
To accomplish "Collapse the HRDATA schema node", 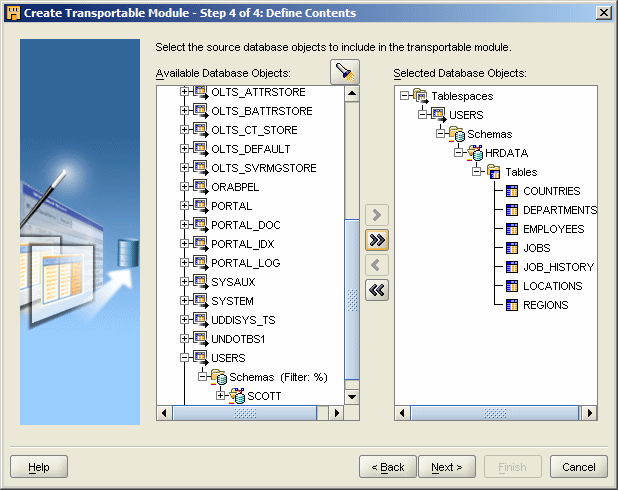I will [458, 153].
